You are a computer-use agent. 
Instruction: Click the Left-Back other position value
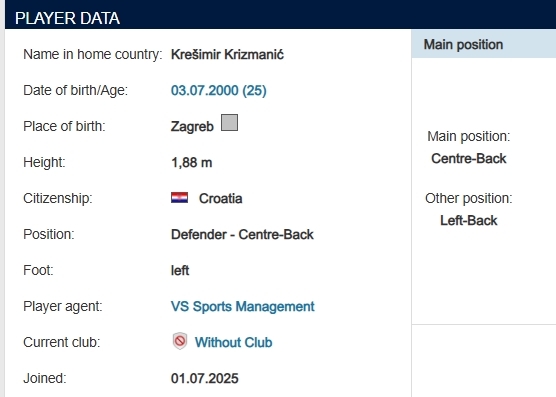(469, 221)
